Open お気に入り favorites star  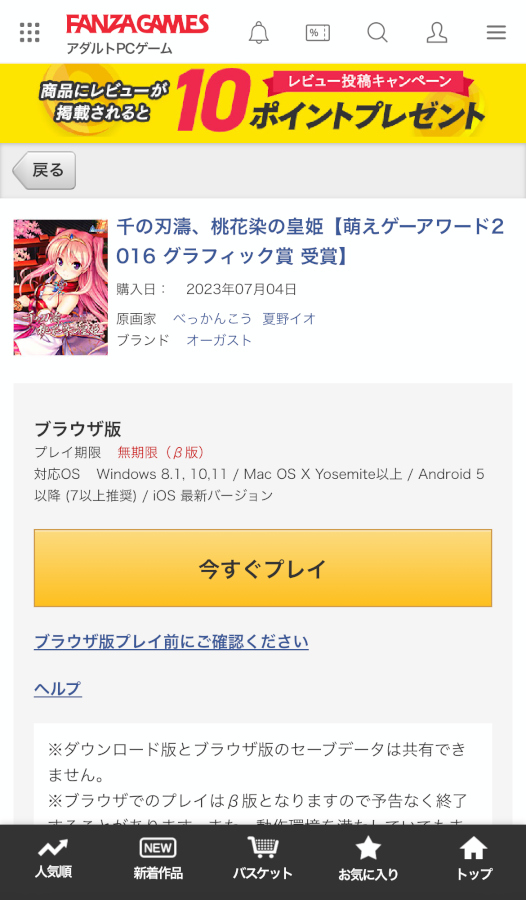tap(368, 859)
